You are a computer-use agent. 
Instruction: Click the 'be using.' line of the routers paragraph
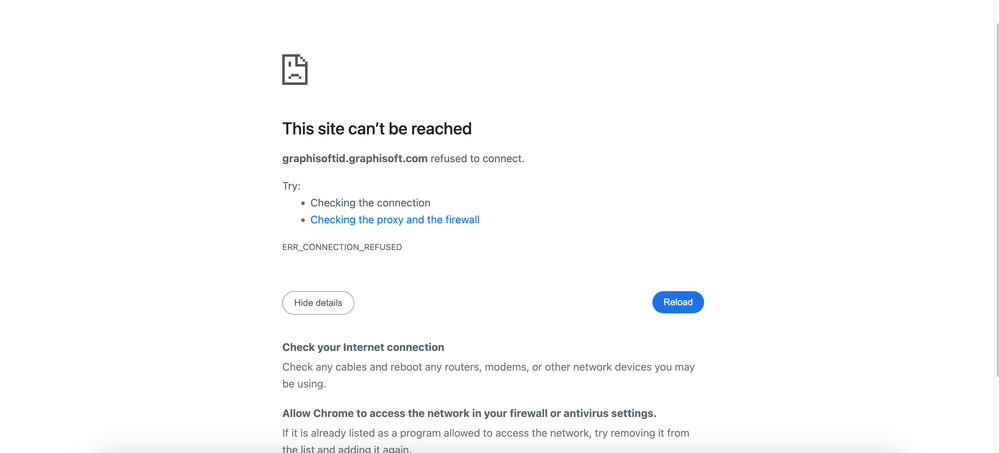(304, 384)
